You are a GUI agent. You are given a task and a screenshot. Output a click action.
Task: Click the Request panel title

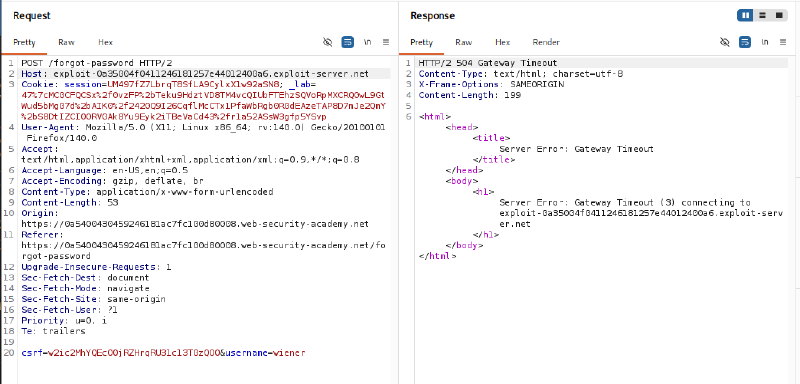click(x=32, y=16)
